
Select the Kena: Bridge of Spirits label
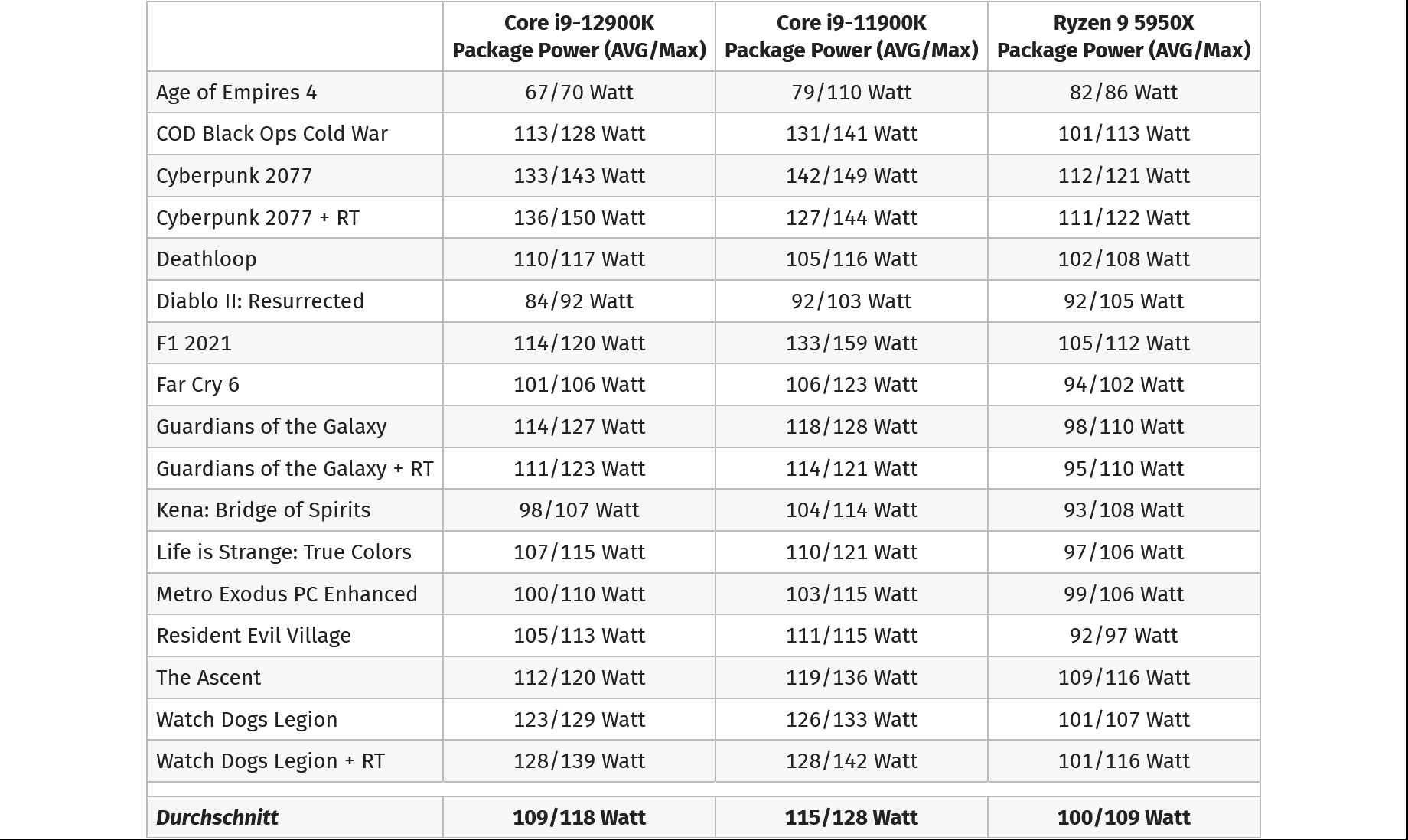[x=263, y=510]
